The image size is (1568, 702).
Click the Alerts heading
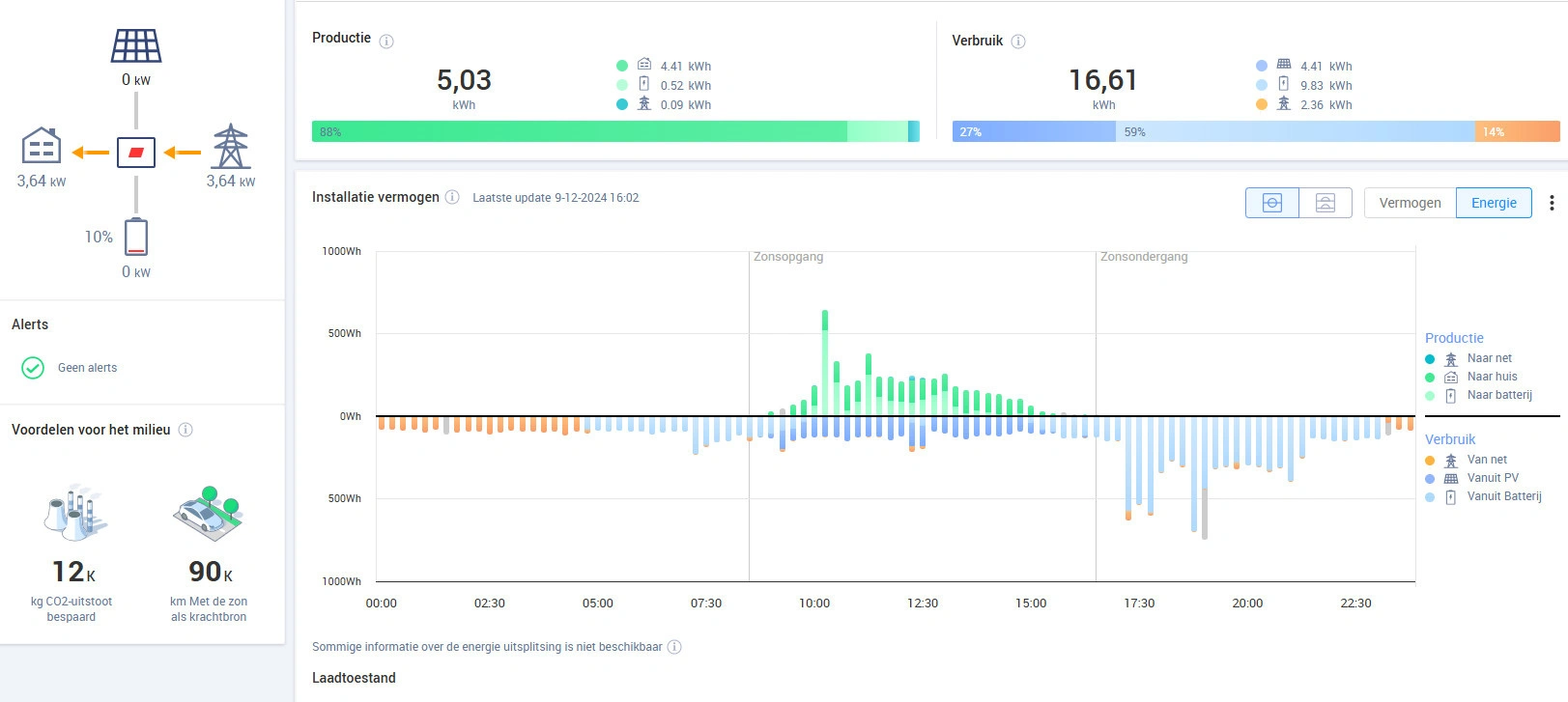30,324
